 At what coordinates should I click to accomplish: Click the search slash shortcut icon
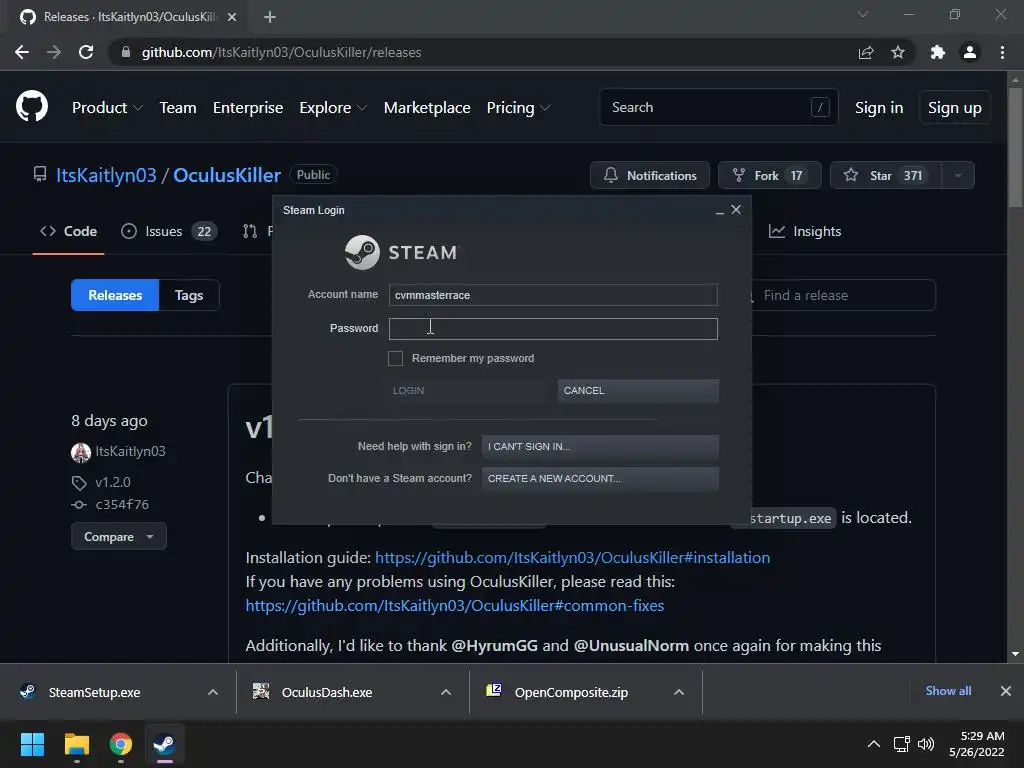tap(820, 107)
